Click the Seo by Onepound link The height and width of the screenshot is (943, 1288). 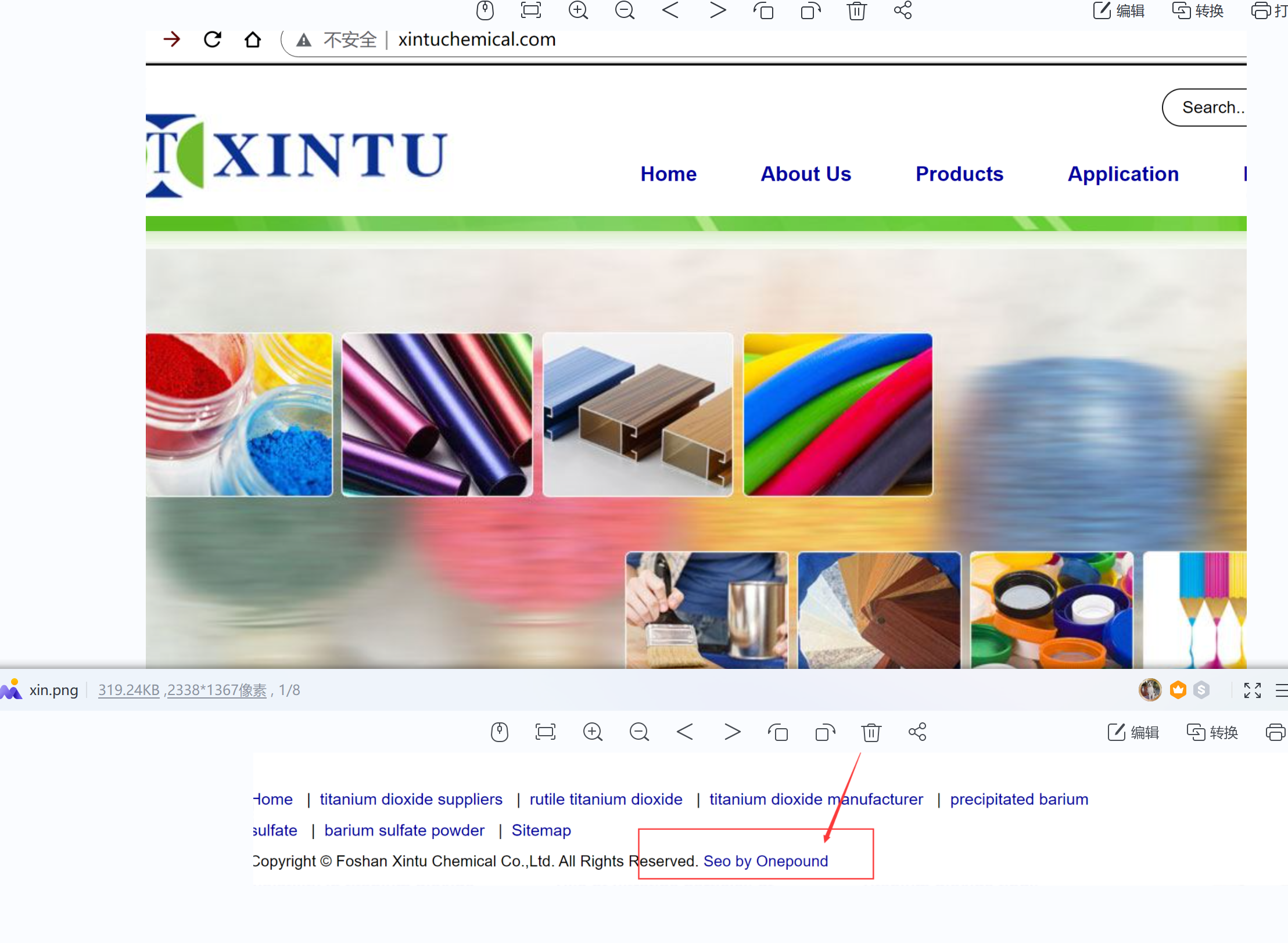[x=766, y=861]
